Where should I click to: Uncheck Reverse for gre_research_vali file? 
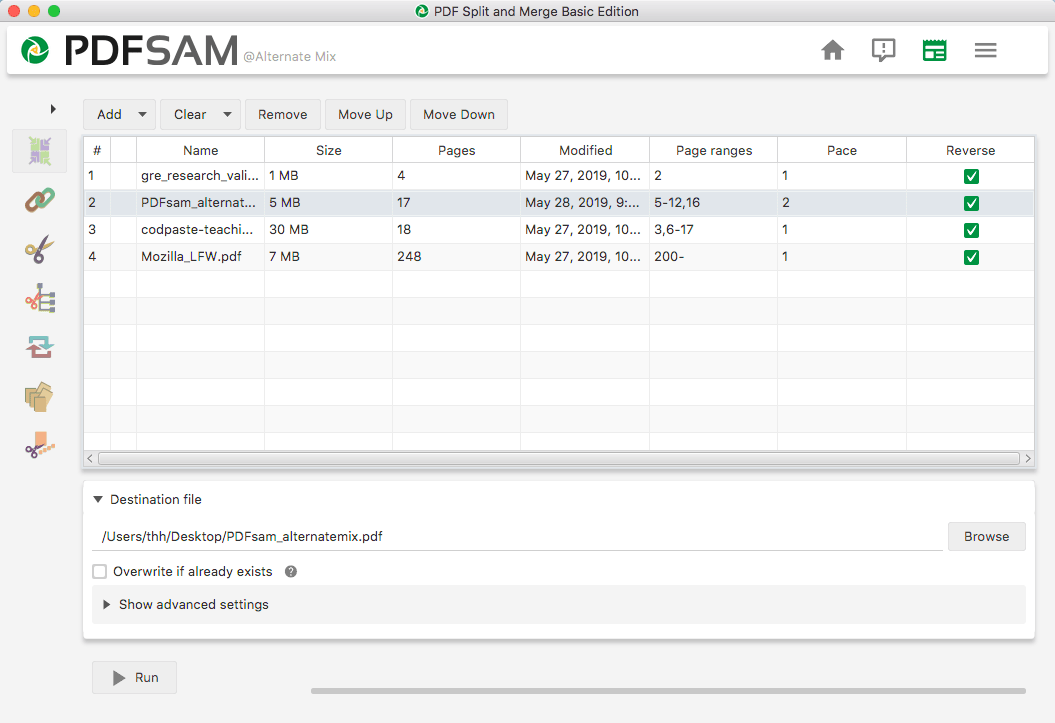tap(971, 177)
